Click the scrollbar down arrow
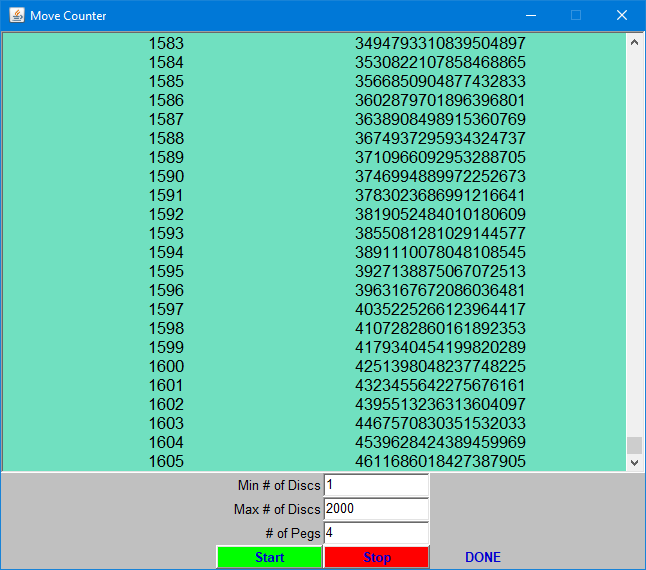Image resolution: width=646 pixels, height=570 pixels. [634, 462]
